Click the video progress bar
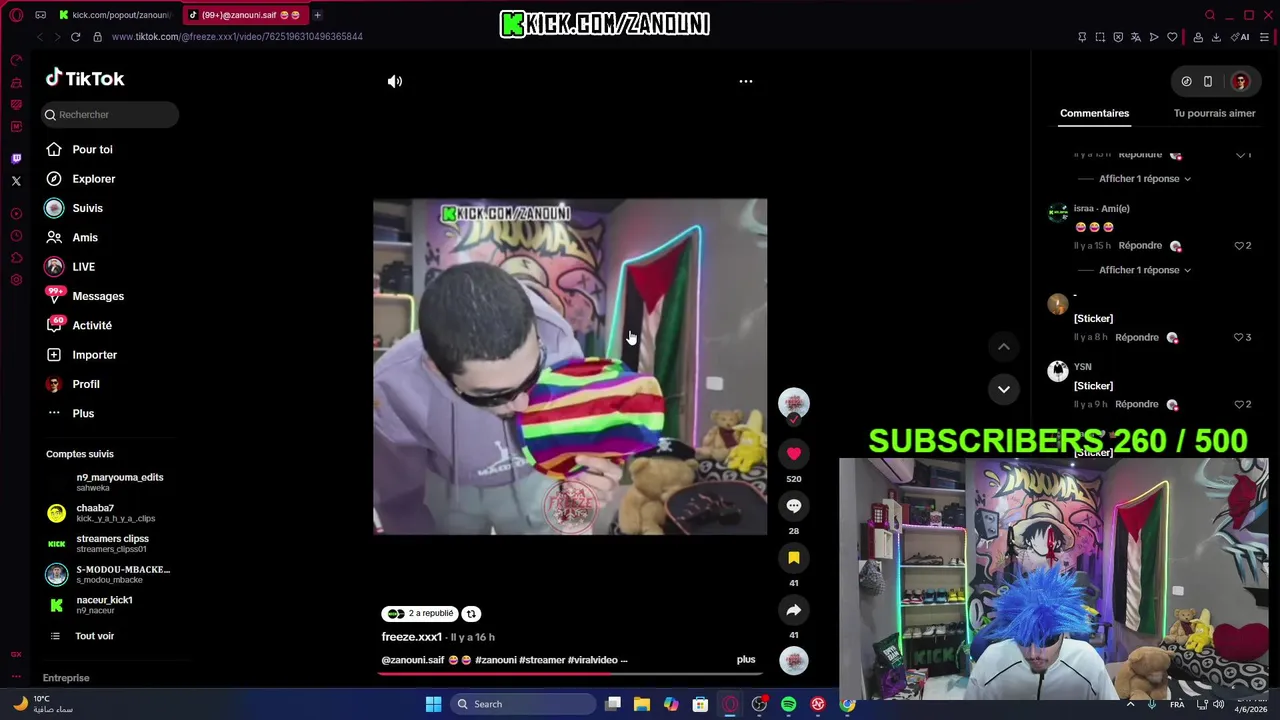This screenshot has height=720, width=1280. [x=570, y=673]
